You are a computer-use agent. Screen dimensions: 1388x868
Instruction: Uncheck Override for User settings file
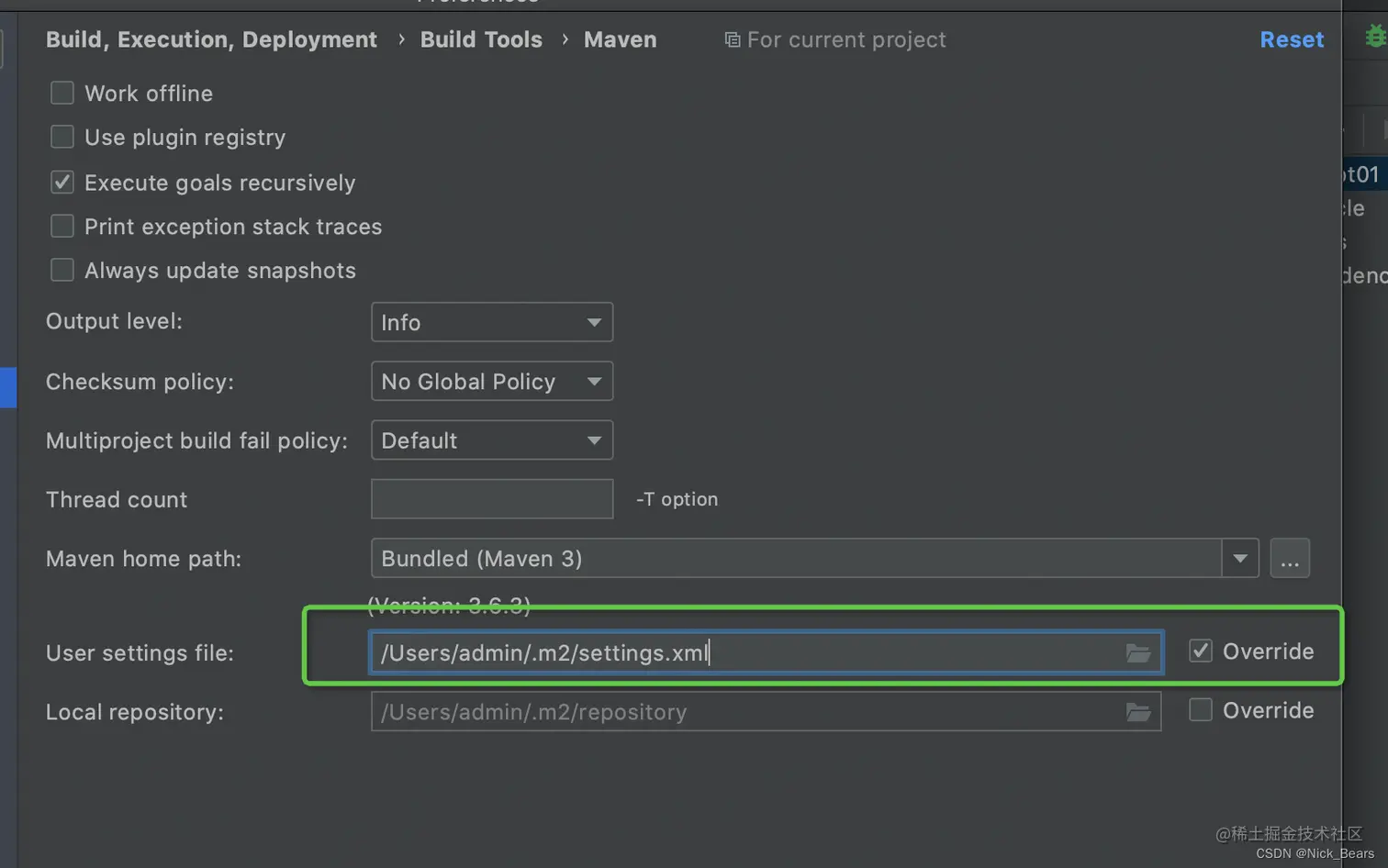[x=1201, y=651]
